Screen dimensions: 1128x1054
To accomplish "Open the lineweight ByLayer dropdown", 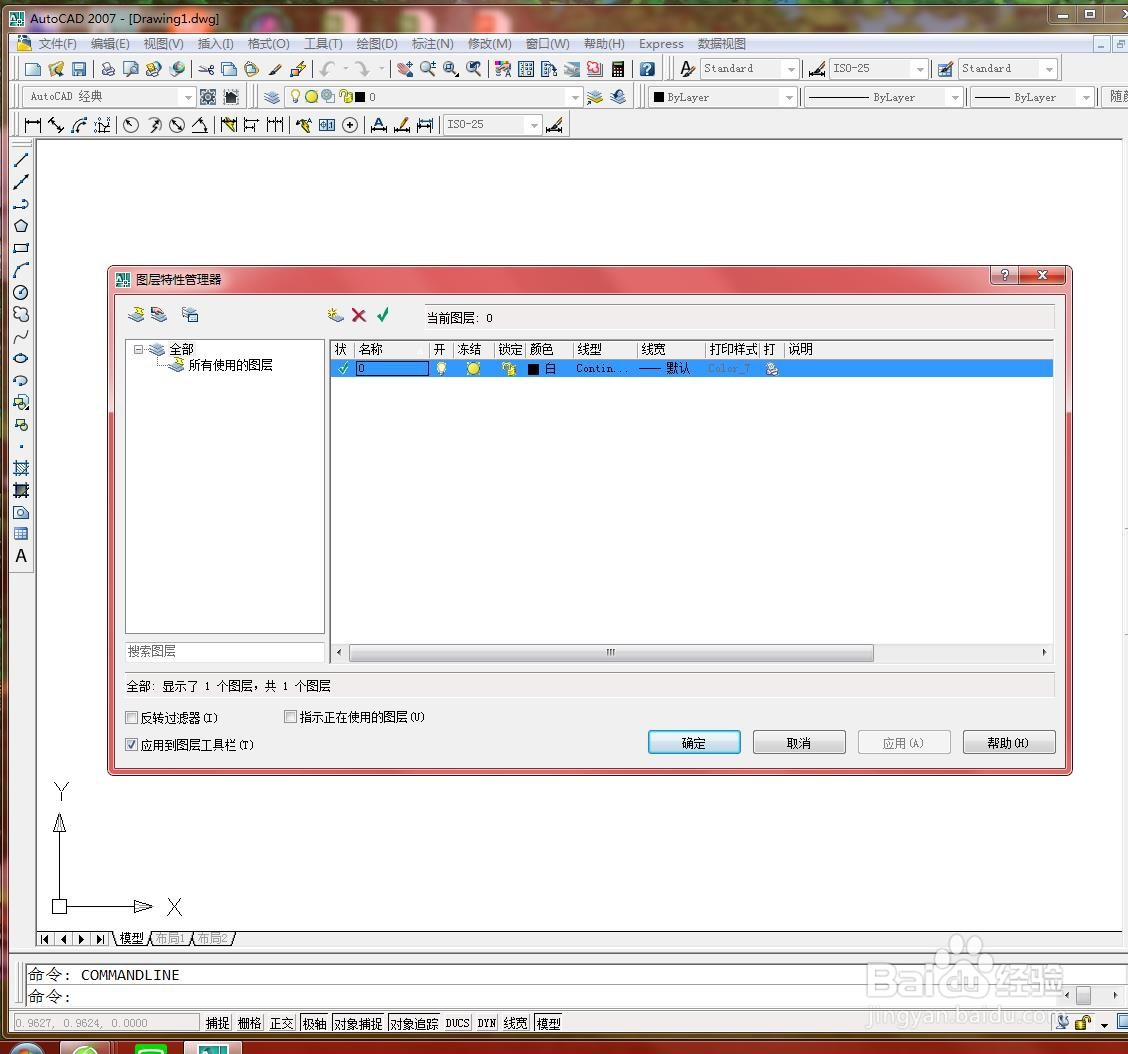I will (1086, 96).
